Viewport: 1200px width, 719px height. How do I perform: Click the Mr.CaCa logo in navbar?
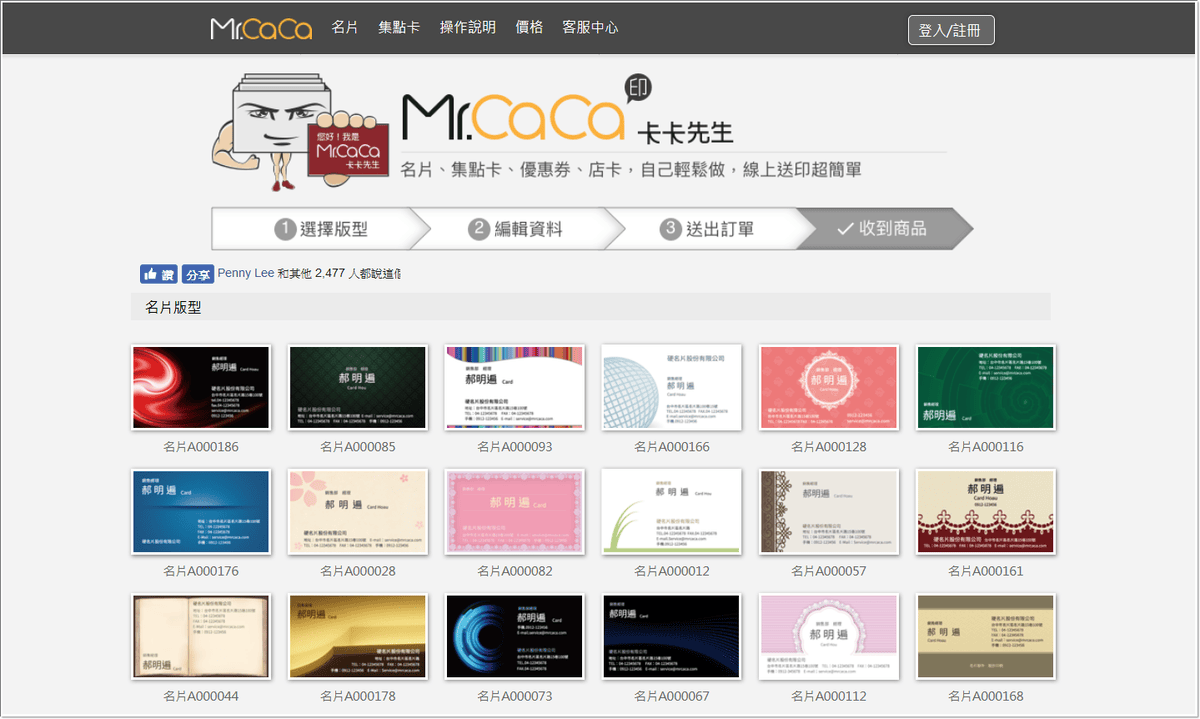coord(261,28)
